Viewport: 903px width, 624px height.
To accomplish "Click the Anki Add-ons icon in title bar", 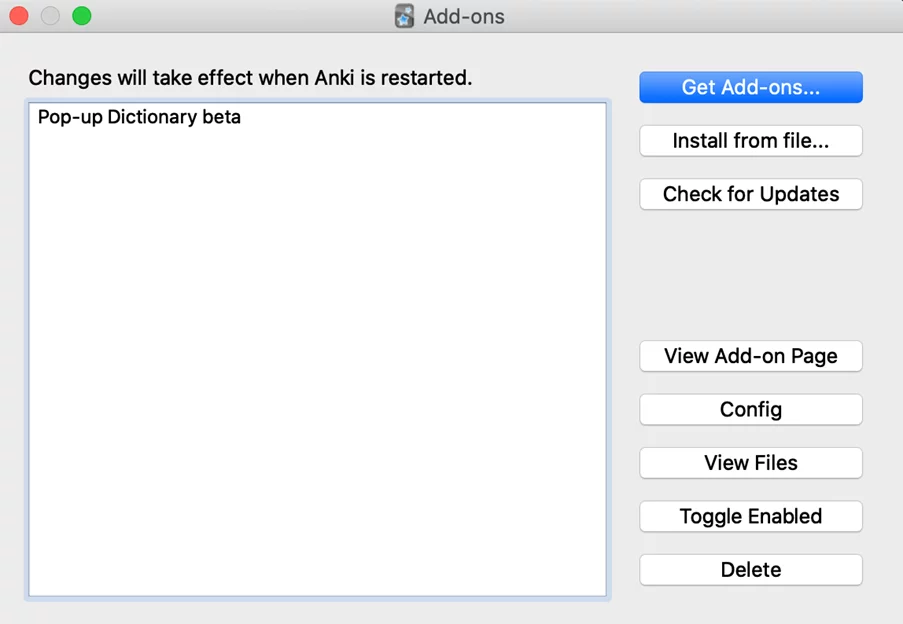I will click(404, 16).
